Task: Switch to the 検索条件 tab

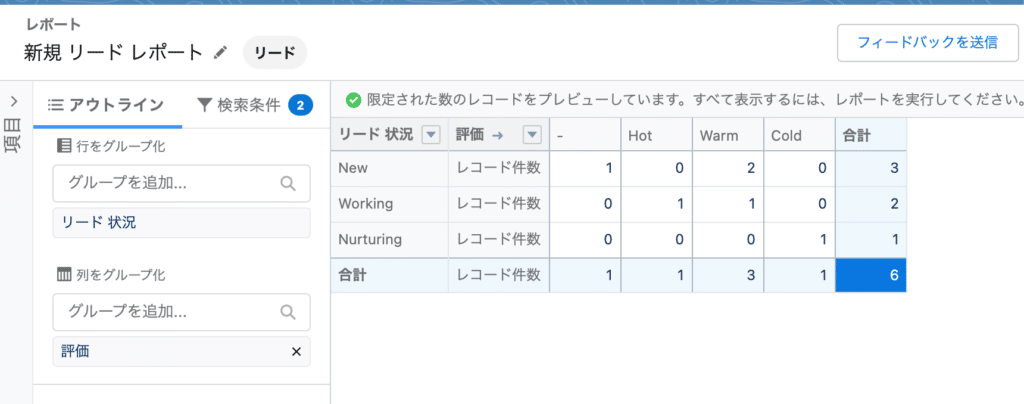Action: click(x=255, y=104)
